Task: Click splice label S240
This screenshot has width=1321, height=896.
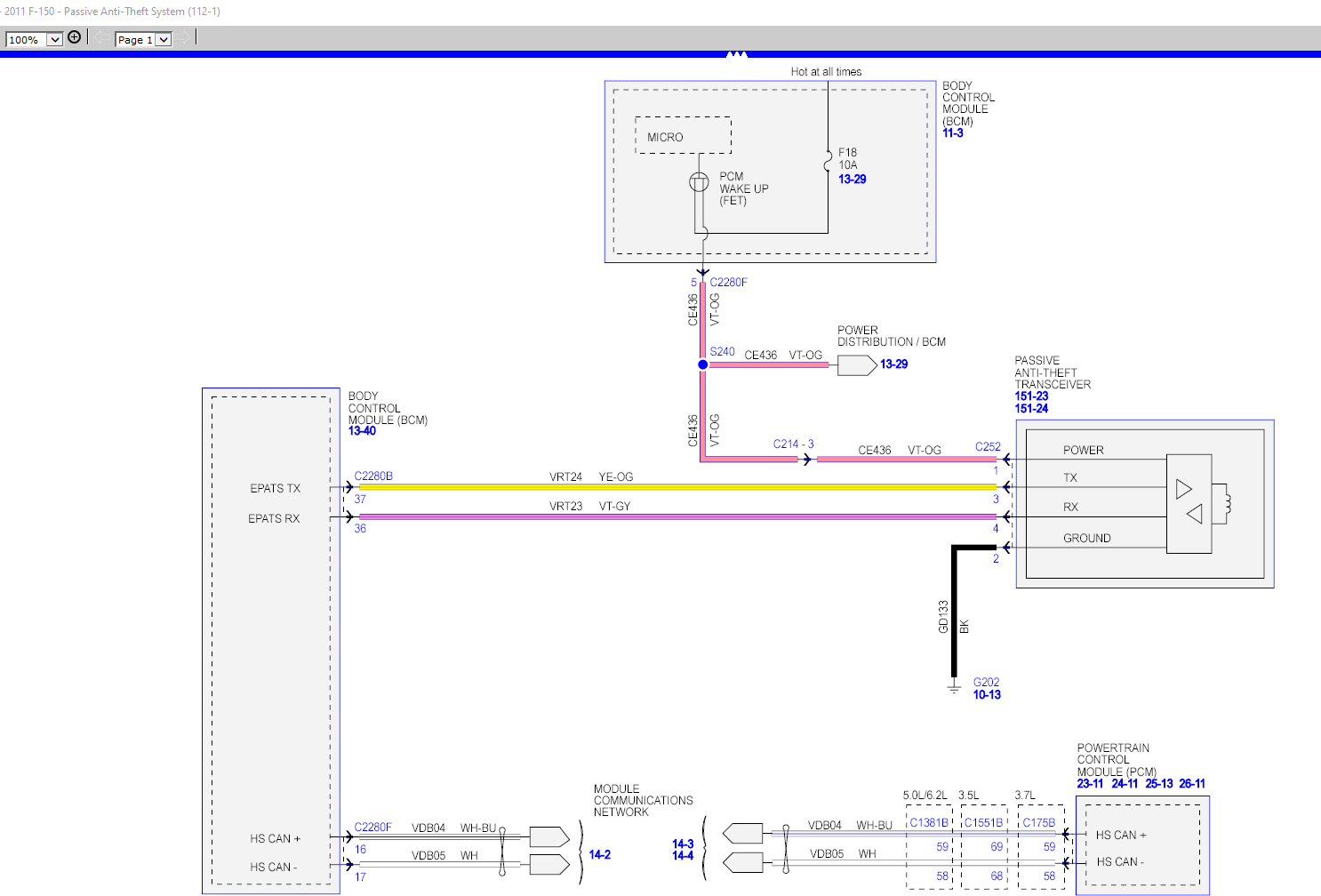Action: point(722,352)
